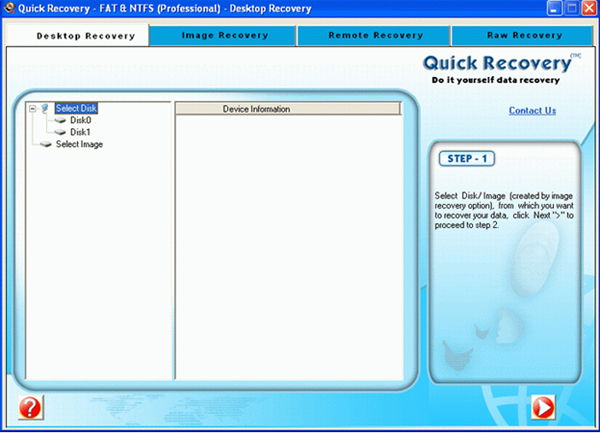Image resolution: width=600 pixels, height=433 pixels.
Task: Click the Select Image drive icon
Action: pyautogui.click(x=45, y=144)
